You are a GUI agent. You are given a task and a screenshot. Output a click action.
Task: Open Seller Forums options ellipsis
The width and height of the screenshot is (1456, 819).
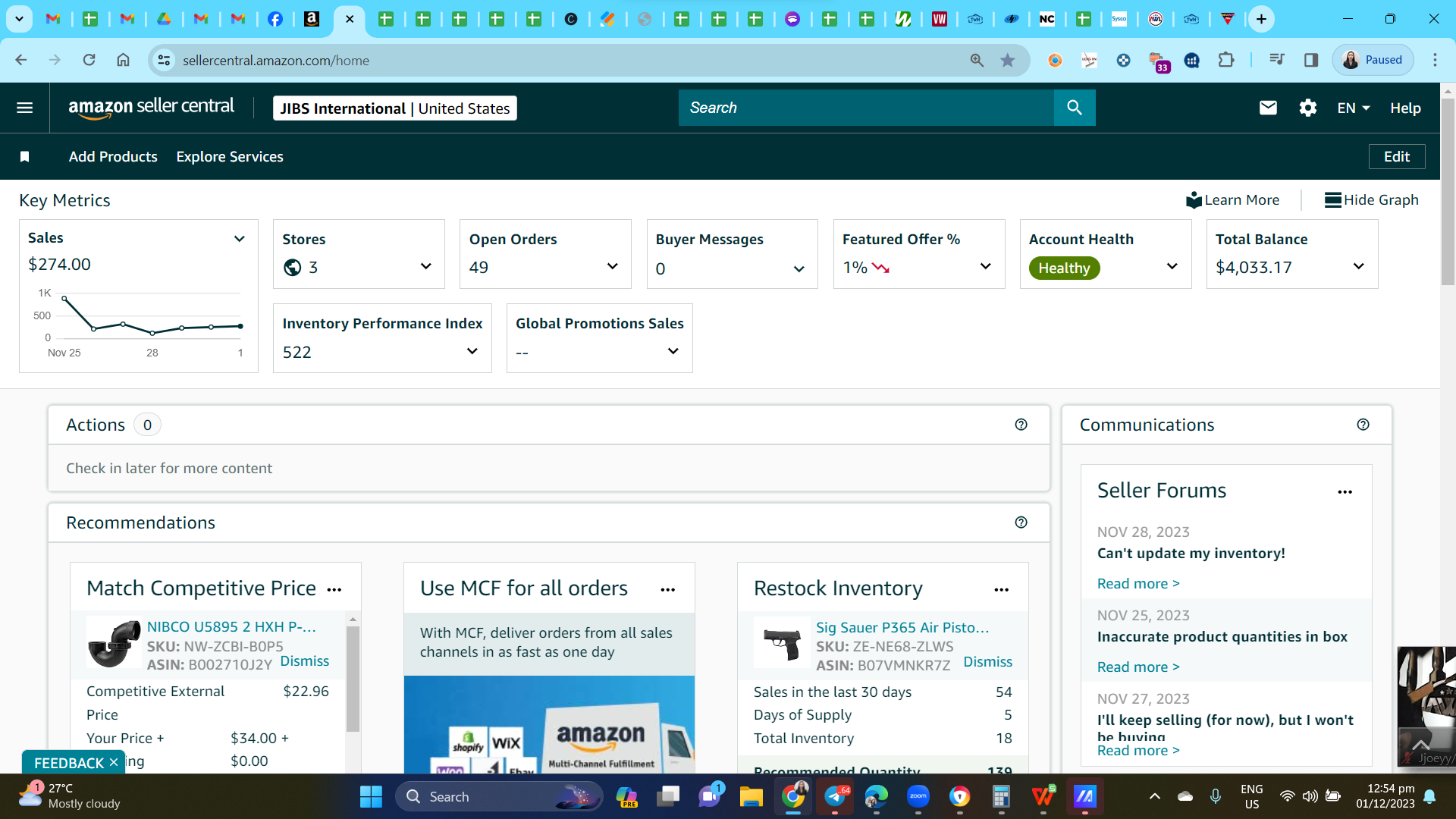(x=1345, y=492)
